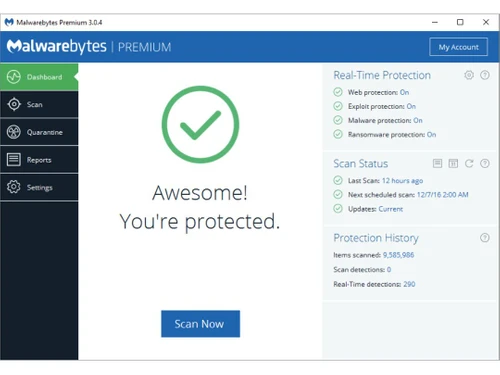Toggle Malware protection On link

(418, 120)
